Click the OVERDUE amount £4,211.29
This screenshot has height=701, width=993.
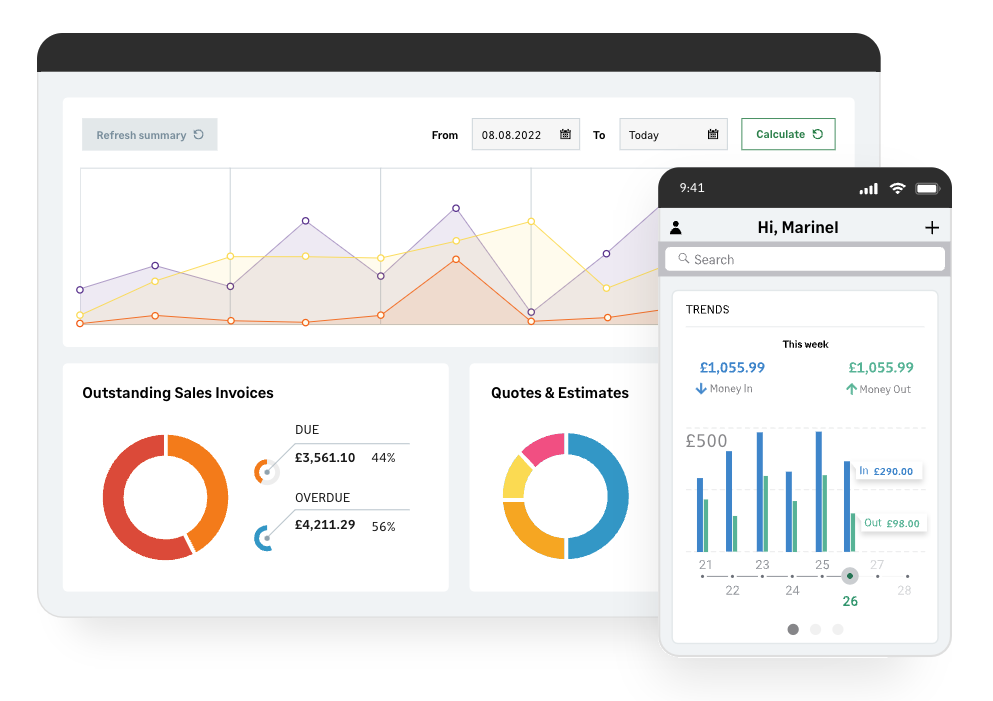point(325,525)
